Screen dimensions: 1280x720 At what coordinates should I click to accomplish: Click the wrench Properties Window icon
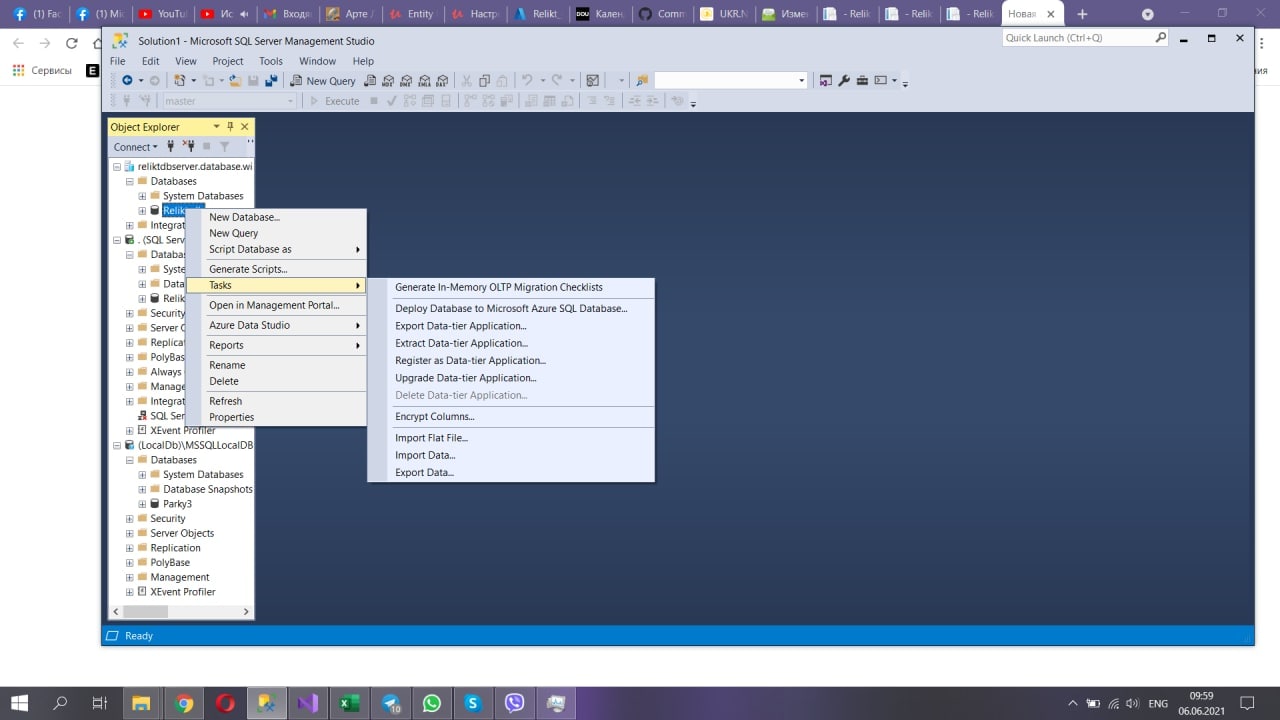tap(844, 81)
